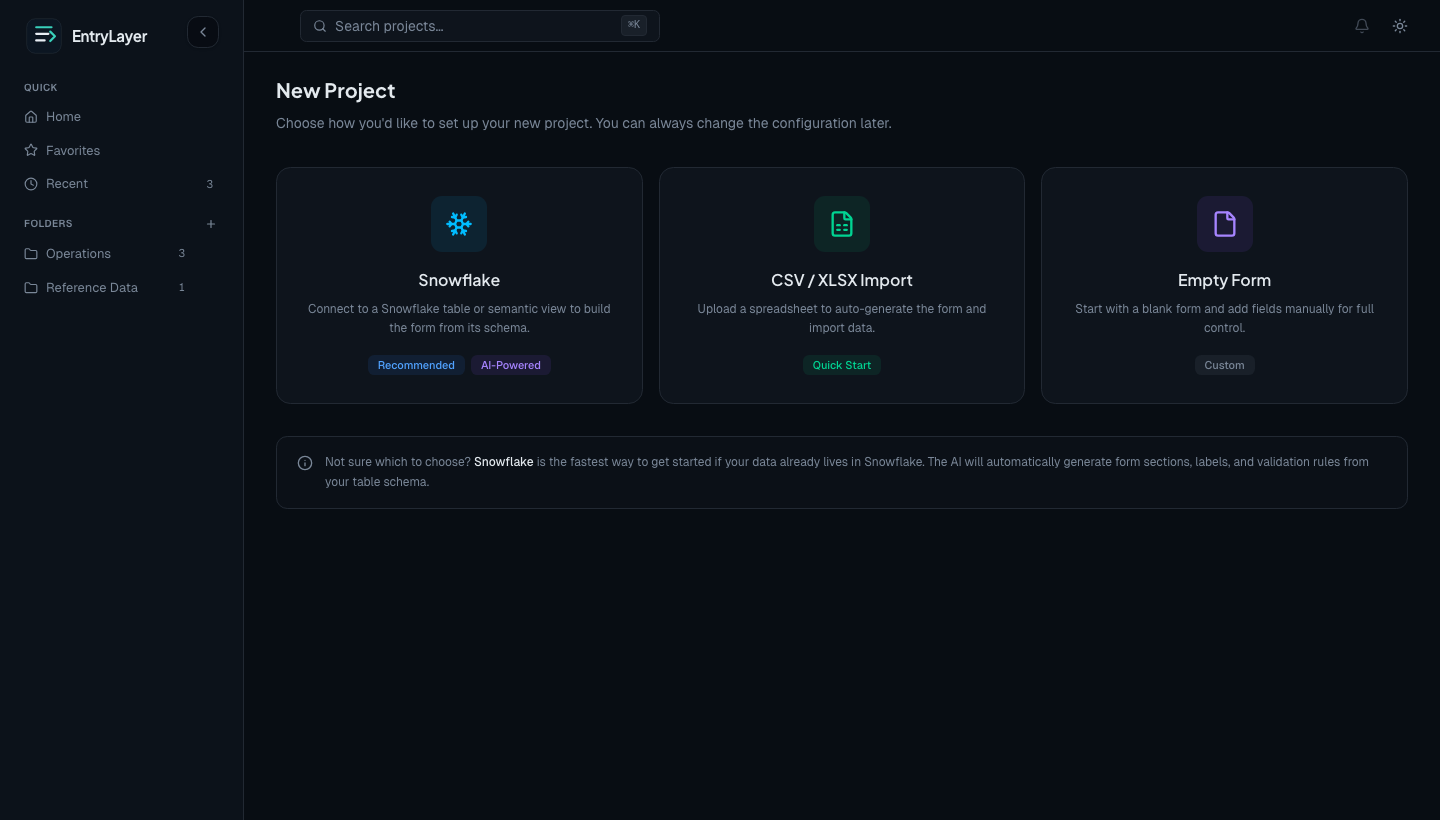The image size is (1440, 820).
Task: Click the QUICK section label
Action: 41,88
